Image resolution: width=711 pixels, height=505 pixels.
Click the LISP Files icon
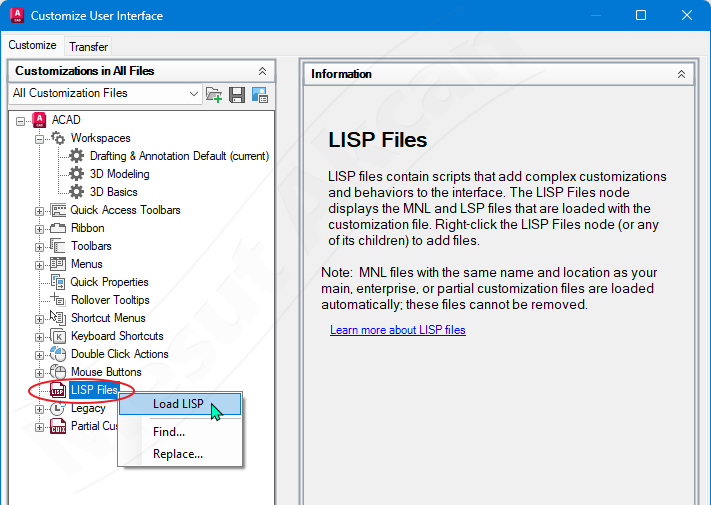pyautogui.click(x=58, y=390)
